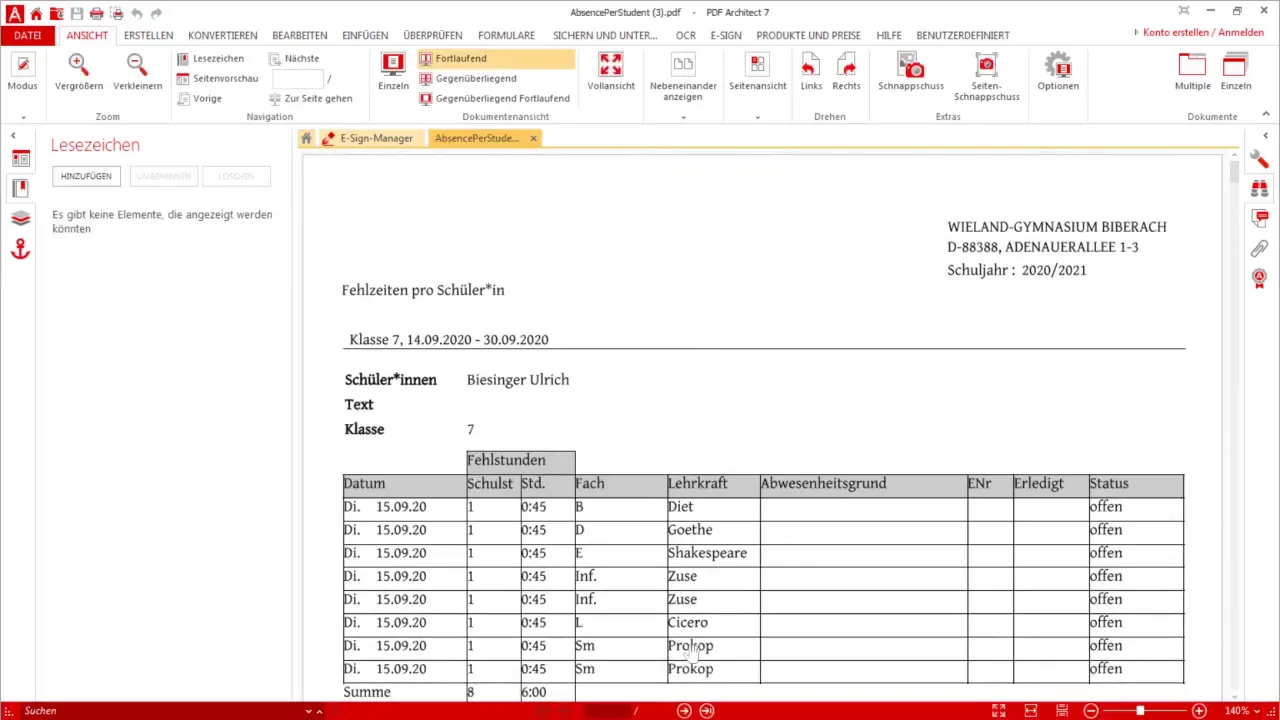
Task: Click the Seitenansicht icon
Action: (757, 66)
